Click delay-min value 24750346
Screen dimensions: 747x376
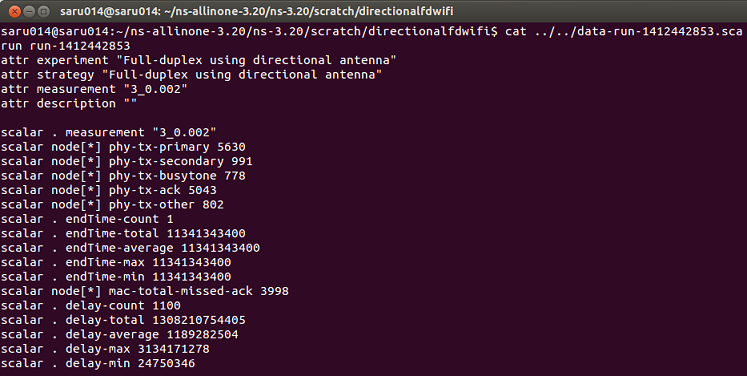166,363
